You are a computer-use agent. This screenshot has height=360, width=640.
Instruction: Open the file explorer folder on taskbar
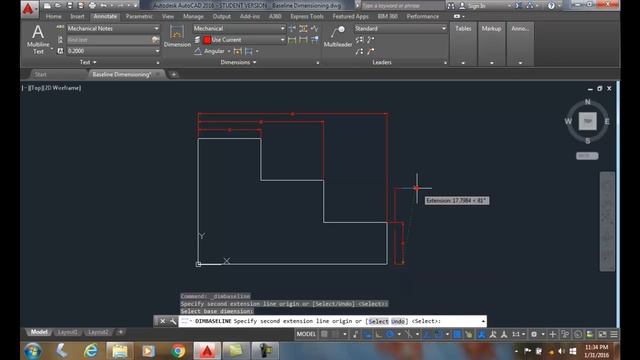120,351
